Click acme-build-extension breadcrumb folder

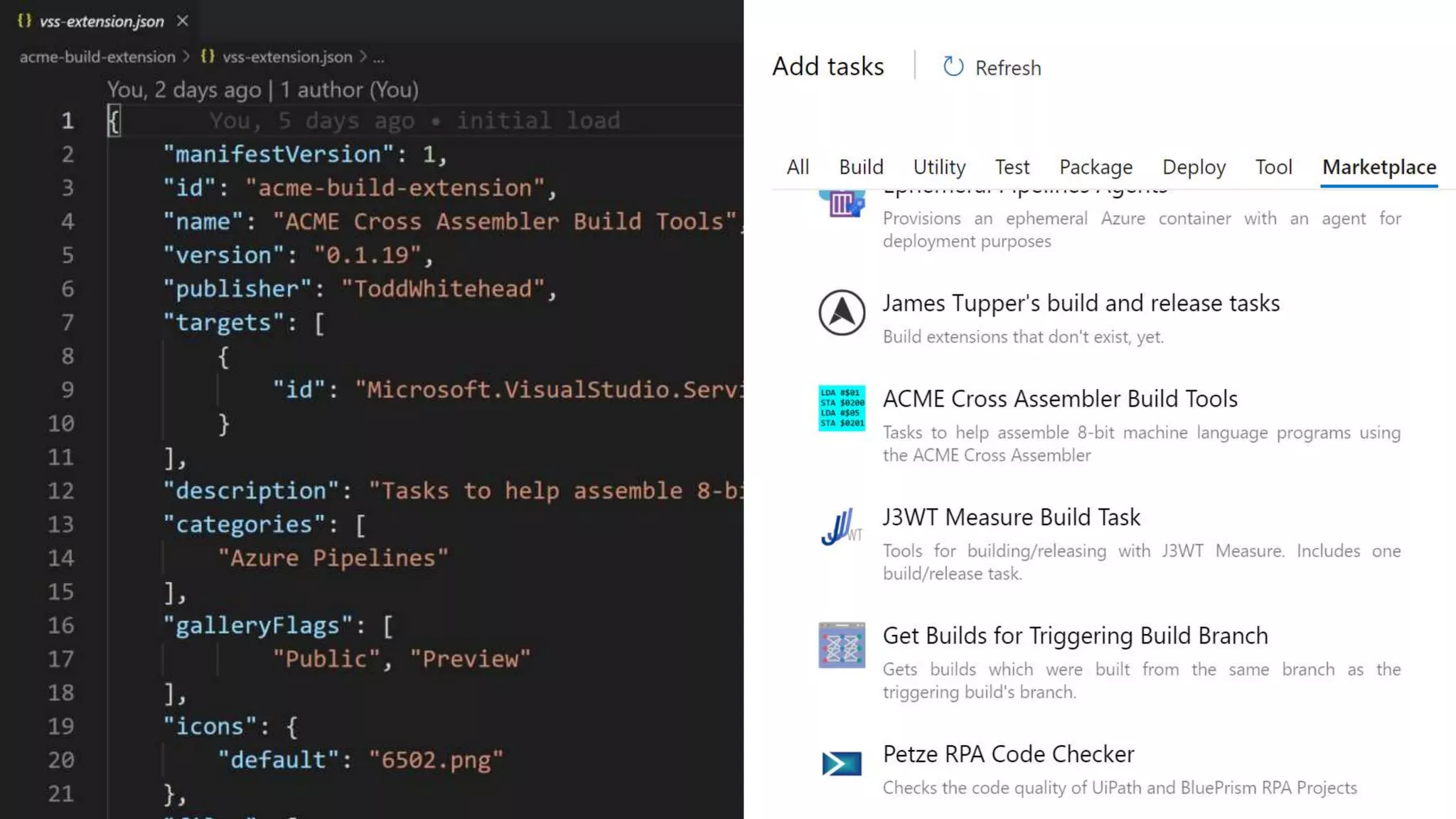coord(97,57)
